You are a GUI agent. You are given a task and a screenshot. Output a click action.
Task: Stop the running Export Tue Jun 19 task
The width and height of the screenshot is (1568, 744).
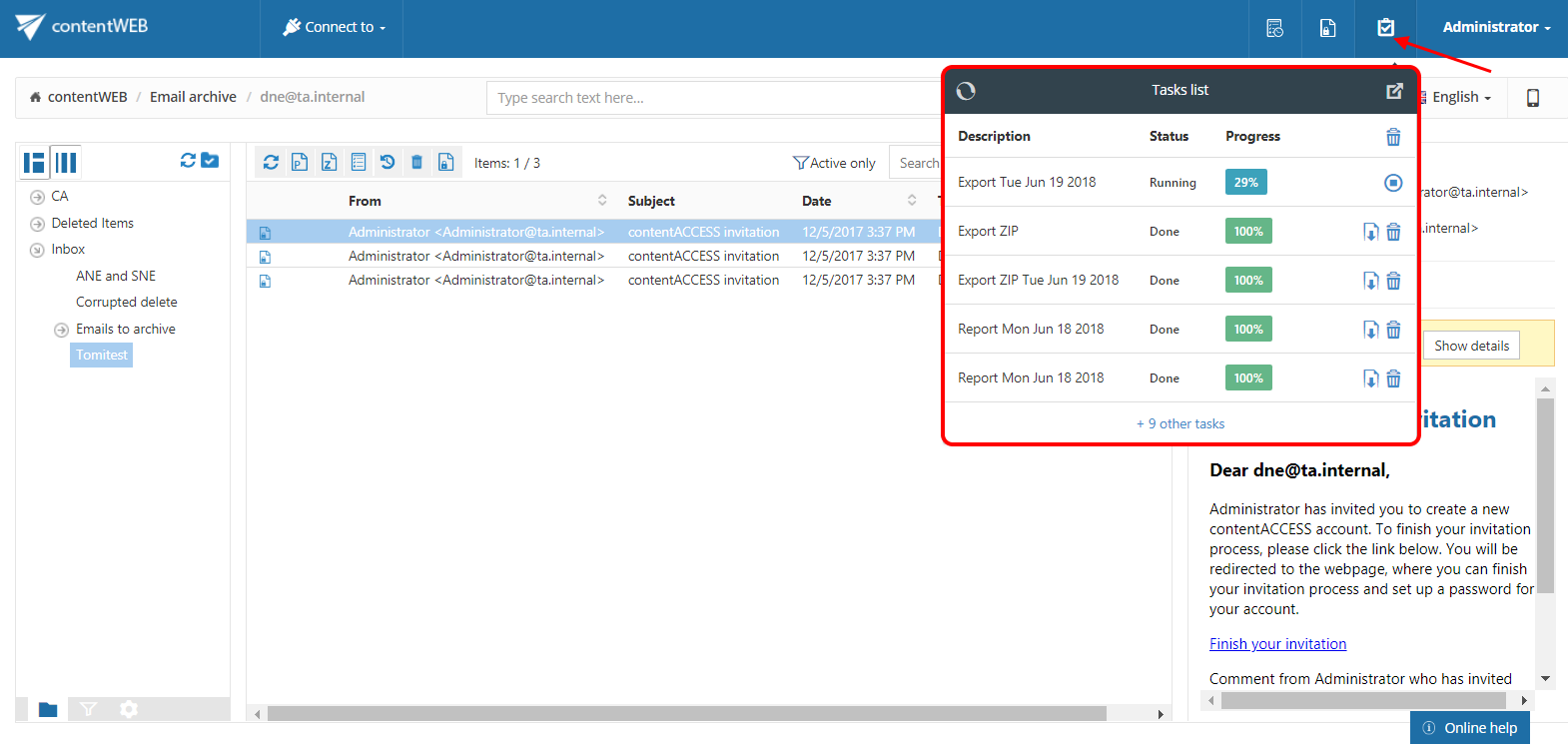(x=1393, y=182)
